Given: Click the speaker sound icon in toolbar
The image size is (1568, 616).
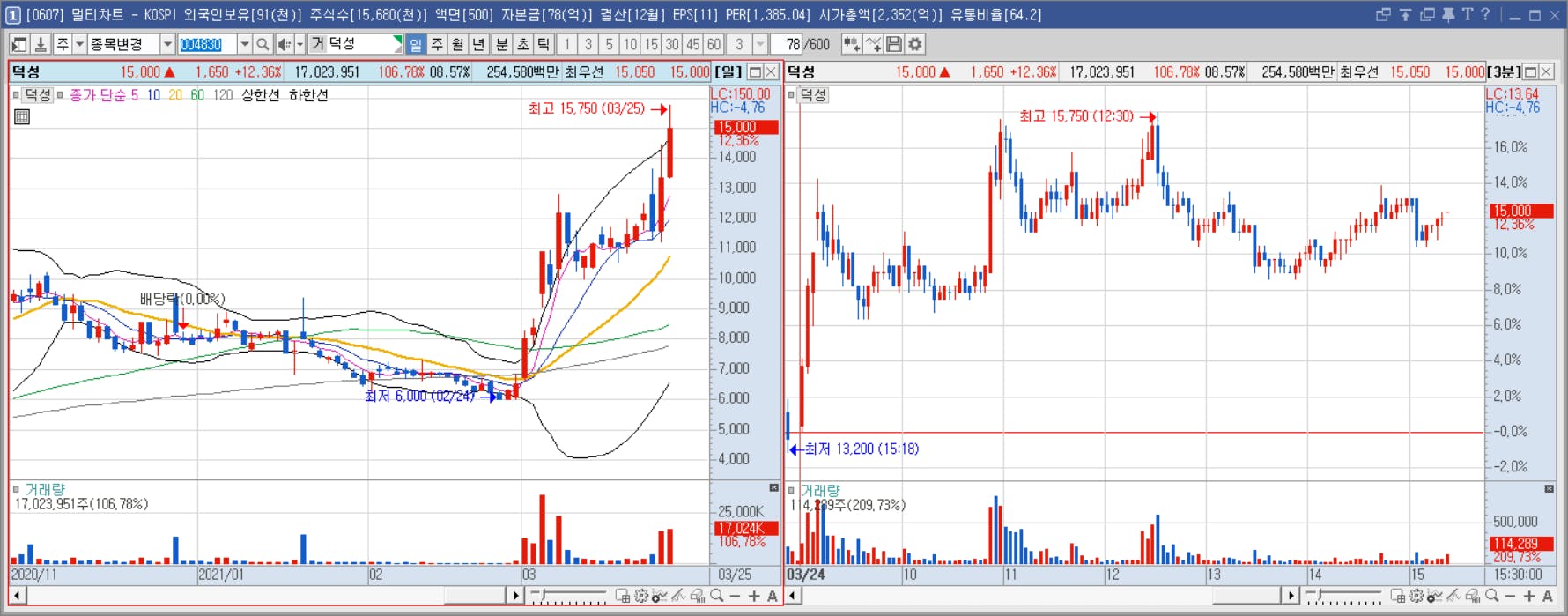Looking at the screenshot, I should click(x=284, y=44).
